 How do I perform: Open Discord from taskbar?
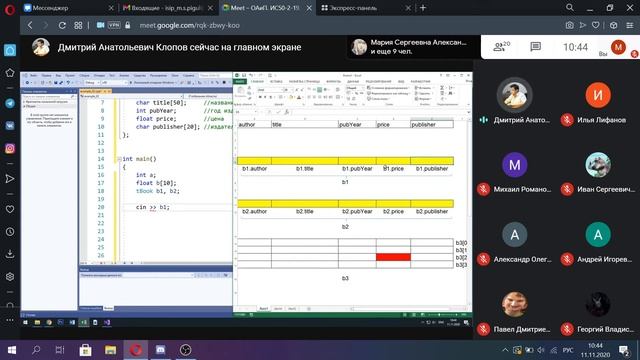tap(160, 350)
